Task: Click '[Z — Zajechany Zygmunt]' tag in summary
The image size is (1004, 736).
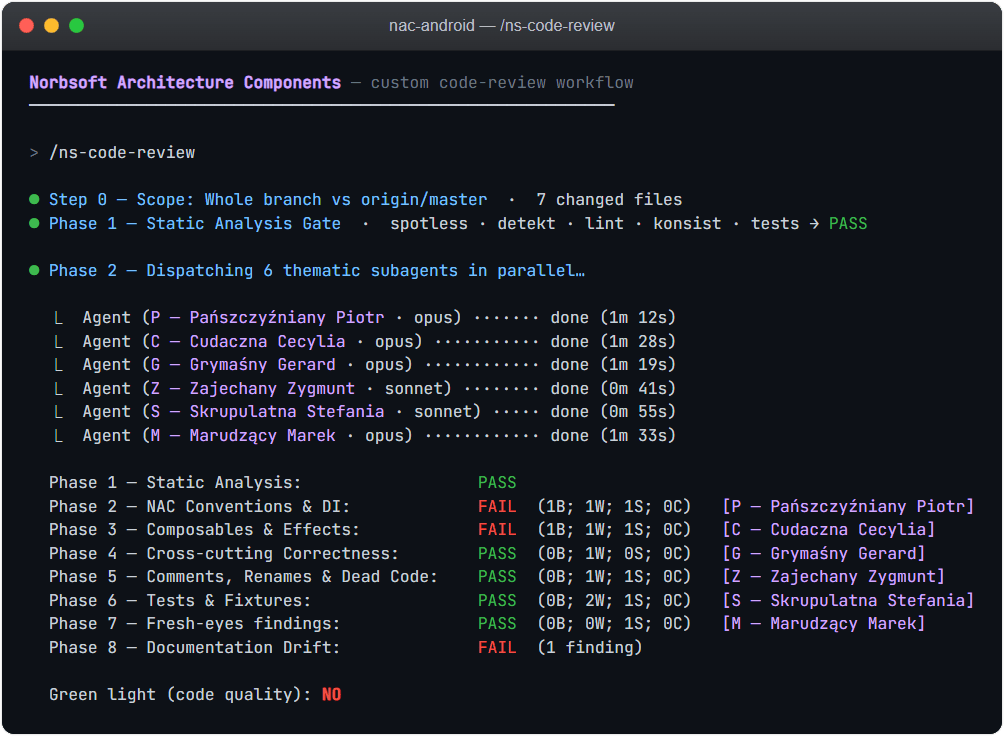Action: (x=833, y=577)
